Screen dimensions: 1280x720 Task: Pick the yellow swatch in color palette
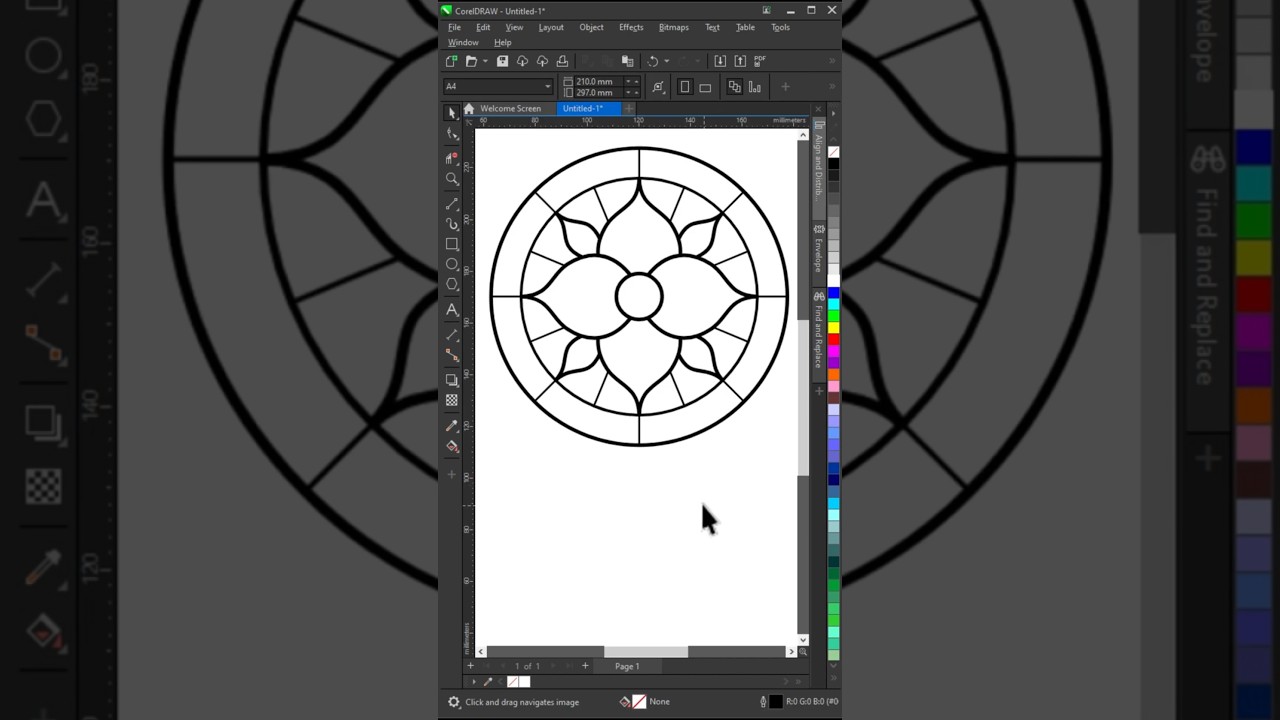pyautogui.click(x=833, y=328)
